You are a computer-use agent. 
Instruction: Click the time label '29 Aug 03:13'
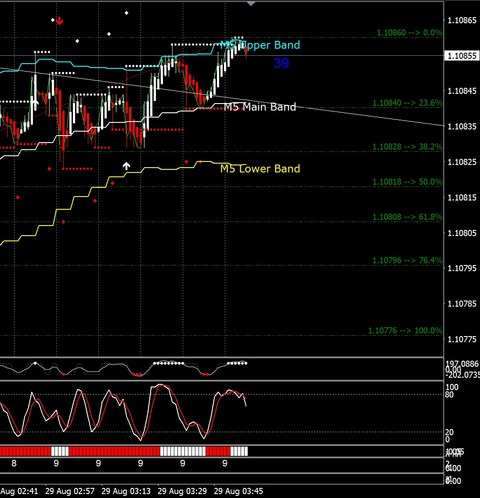(126, 491)
